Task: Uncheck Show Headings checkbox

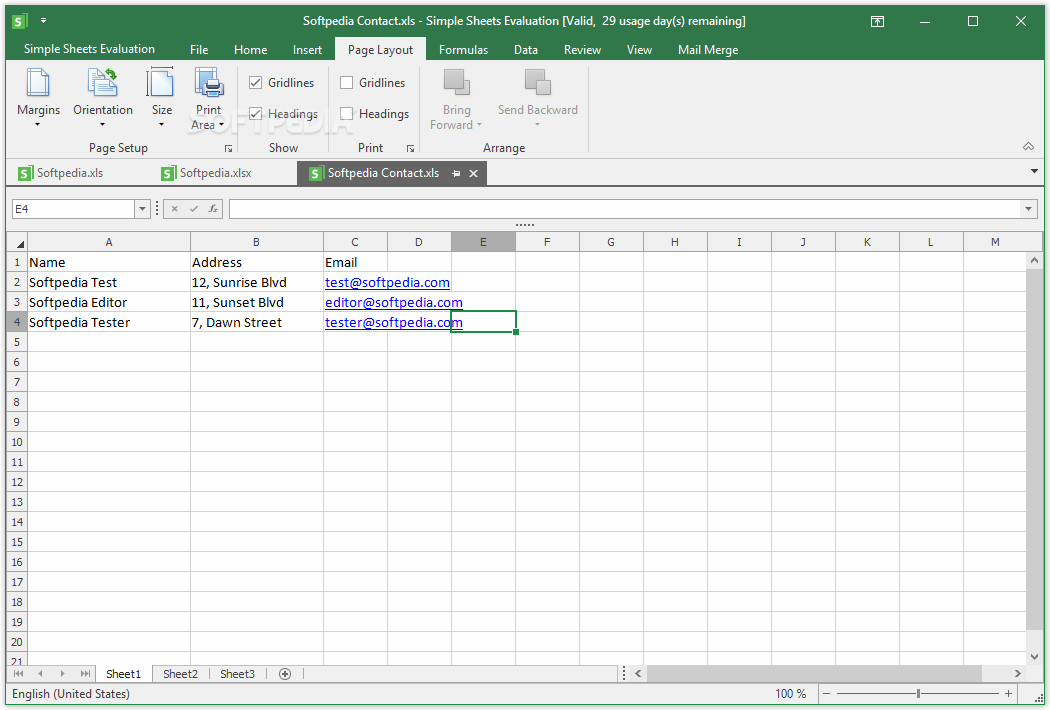Action: 255,113
